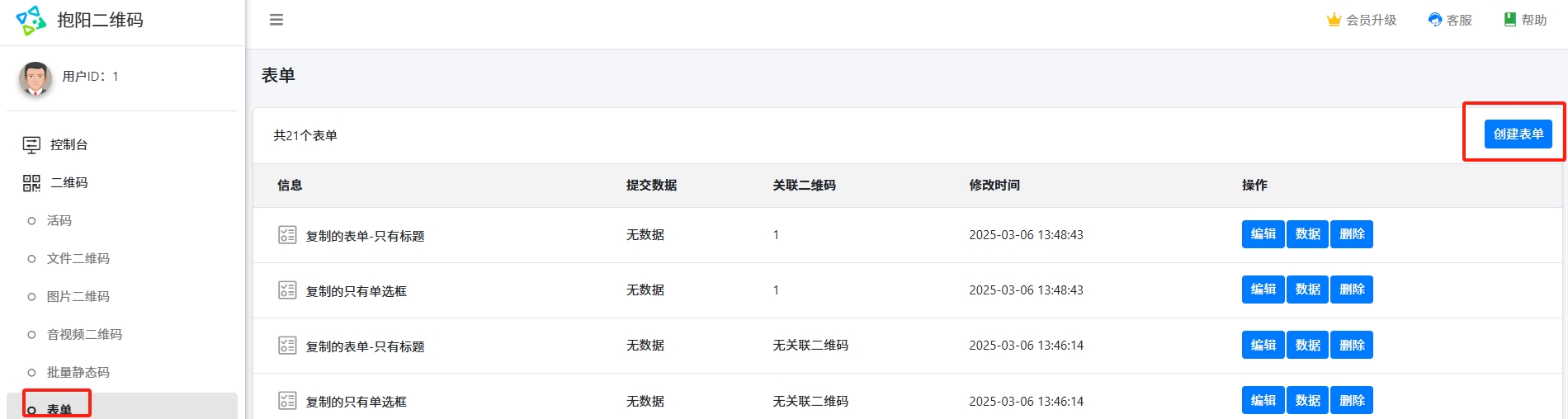Click the green help book icon
This screenshot has width=1568, height=419.
click(1509, 20)
